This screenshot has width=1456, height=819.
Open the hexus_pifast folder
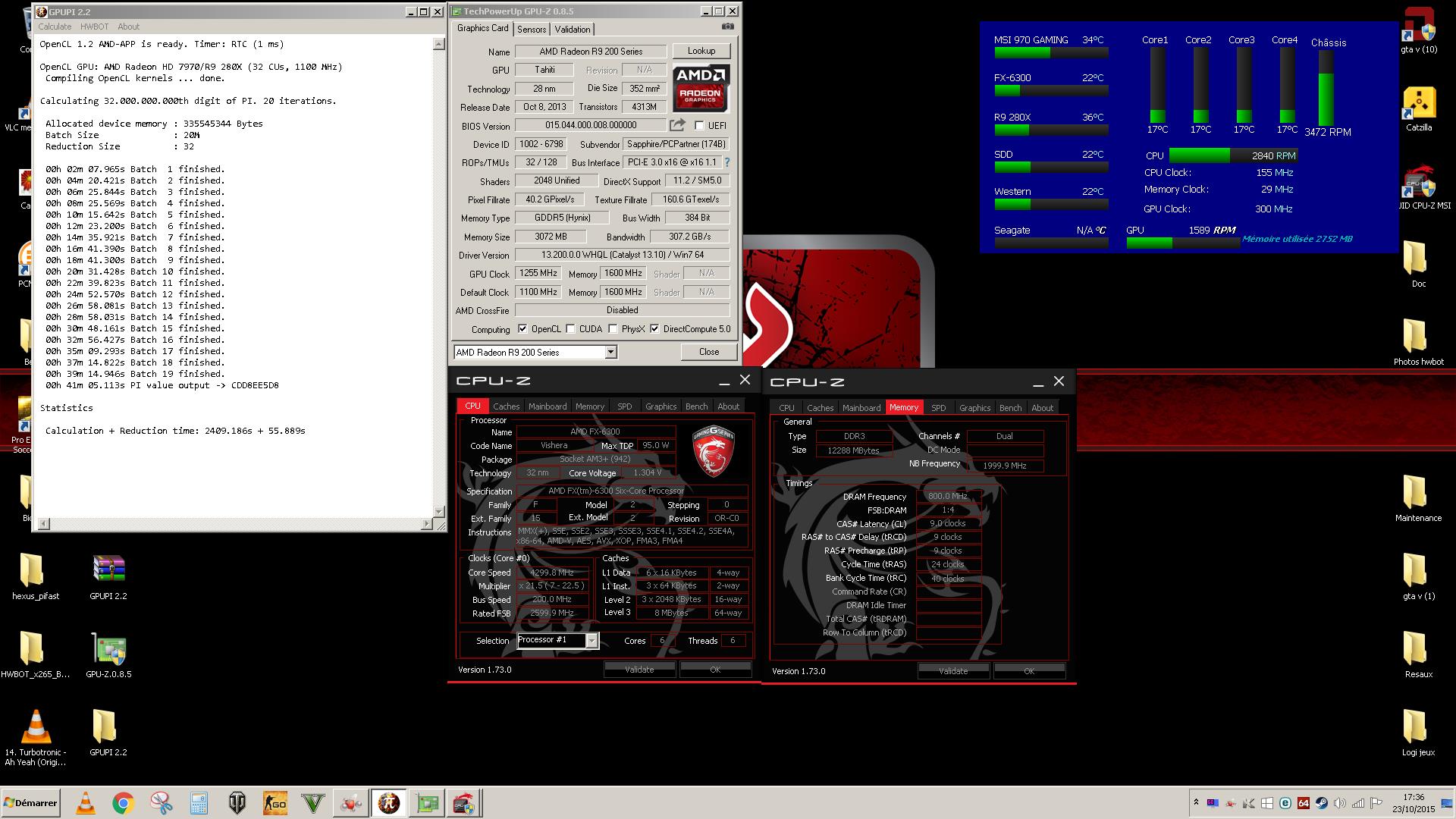tap(35, 576)
